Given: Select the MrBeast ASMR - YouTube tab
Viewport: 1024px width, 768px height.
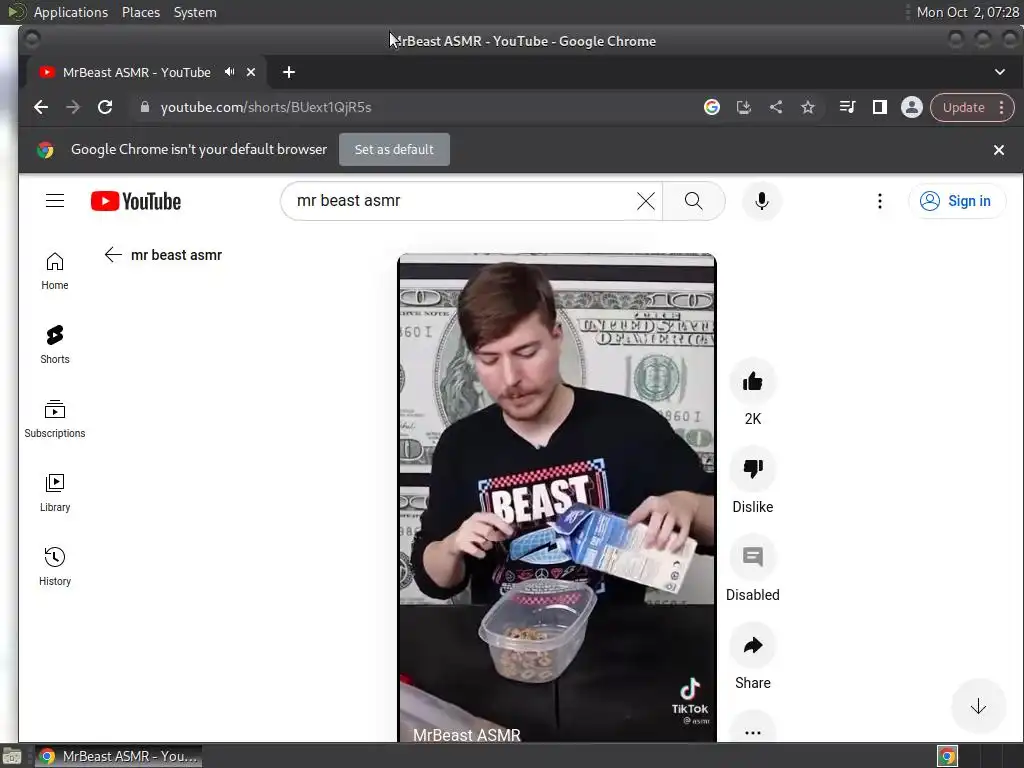Looking at the screenshot, I should (136, 72).
